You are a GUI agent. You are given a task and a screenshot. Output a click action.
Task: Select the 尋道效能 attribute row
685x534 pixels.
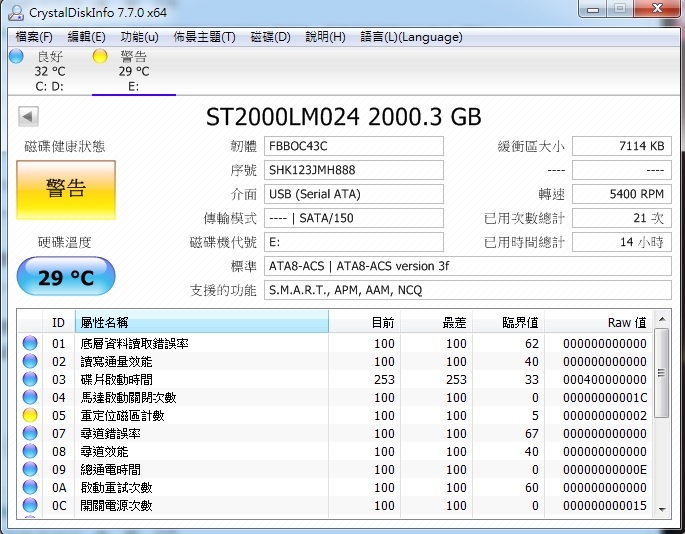point(335,451)
